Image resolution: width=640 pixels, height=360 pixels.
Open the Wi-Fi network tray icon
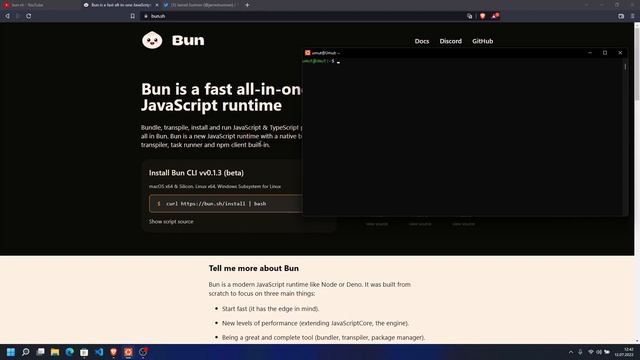click(x=591, y=352)
